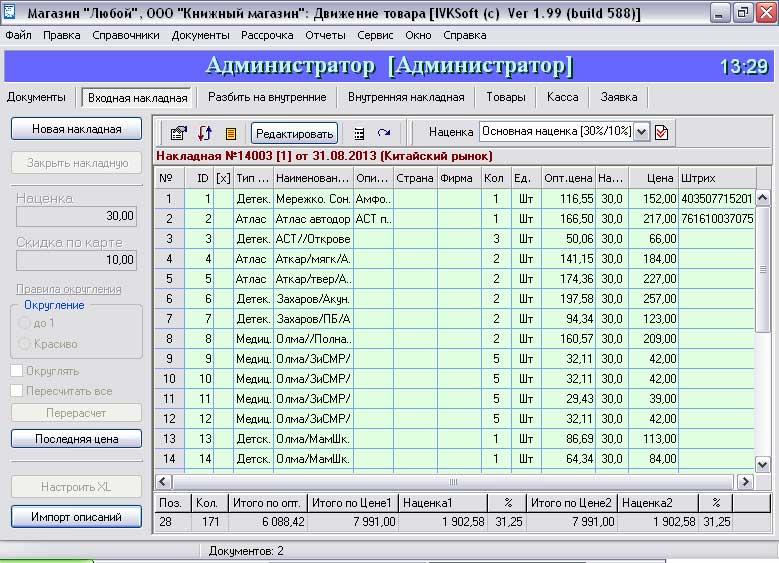Click the properties icon in invoice toolbar

click(178, 133)
